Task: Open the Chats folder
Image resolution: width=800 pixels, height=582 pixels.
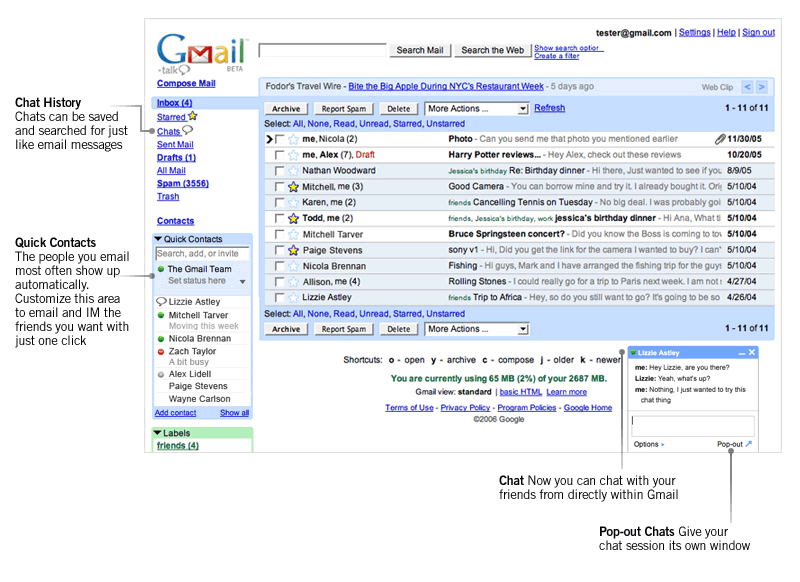Action: coord(168,132)
